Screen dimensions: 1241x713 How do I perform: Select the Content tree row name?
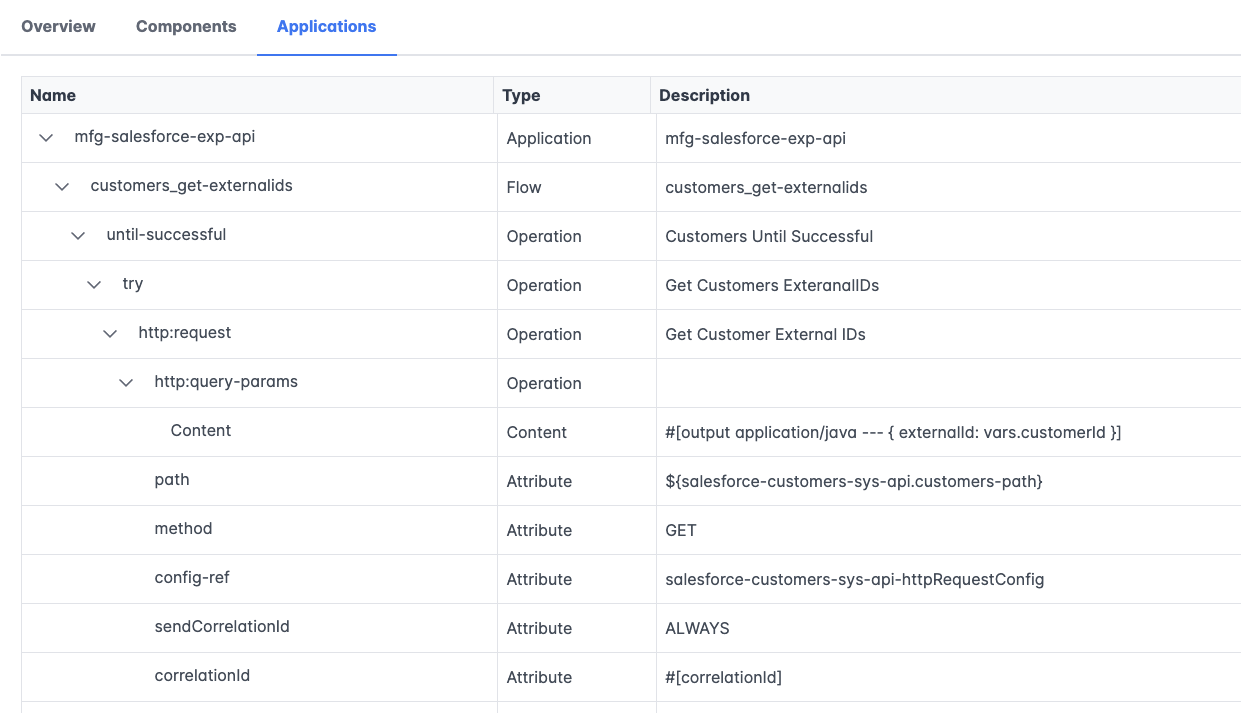click(x=201, y=430)
